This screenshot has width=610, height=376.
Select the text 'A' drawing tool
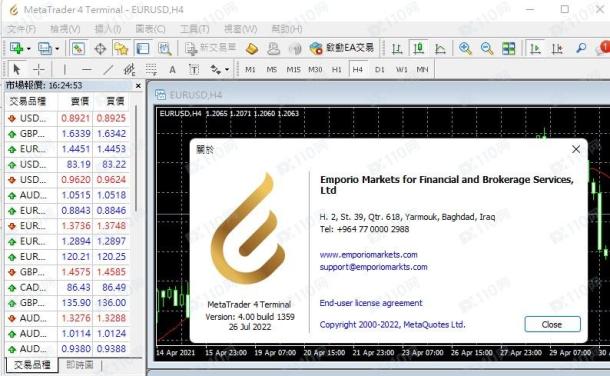click(x=172, y=70)
